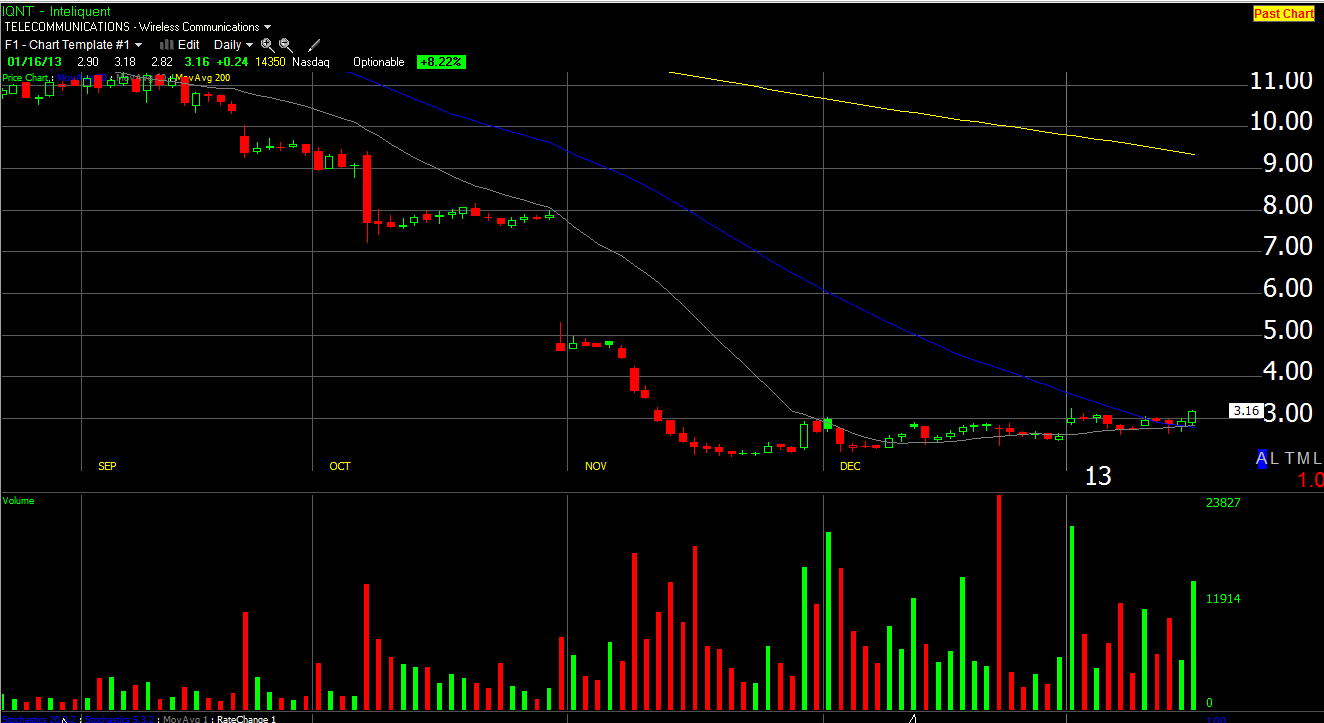Click the +8.22% percent change box
This screenshot has height=723, width=1324.
tap(441, 62)
